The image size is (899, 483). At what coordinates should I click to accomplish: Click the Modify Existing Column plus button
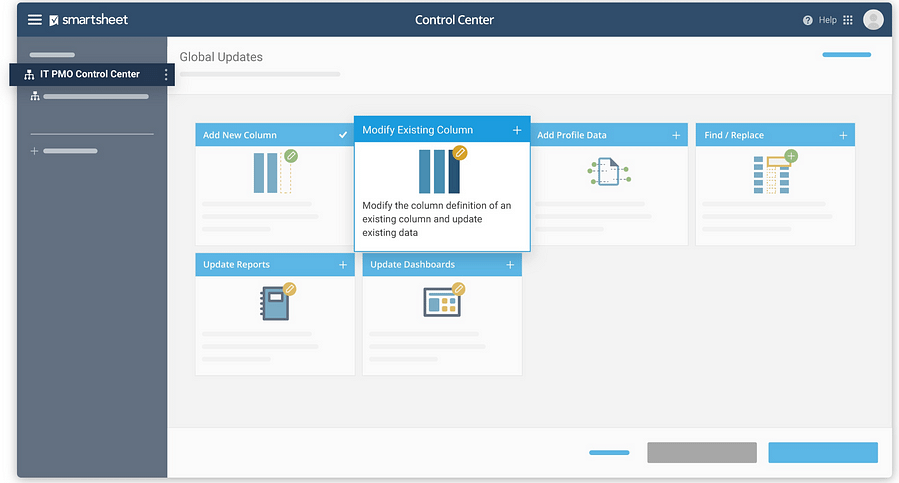(x=517, y=130)
